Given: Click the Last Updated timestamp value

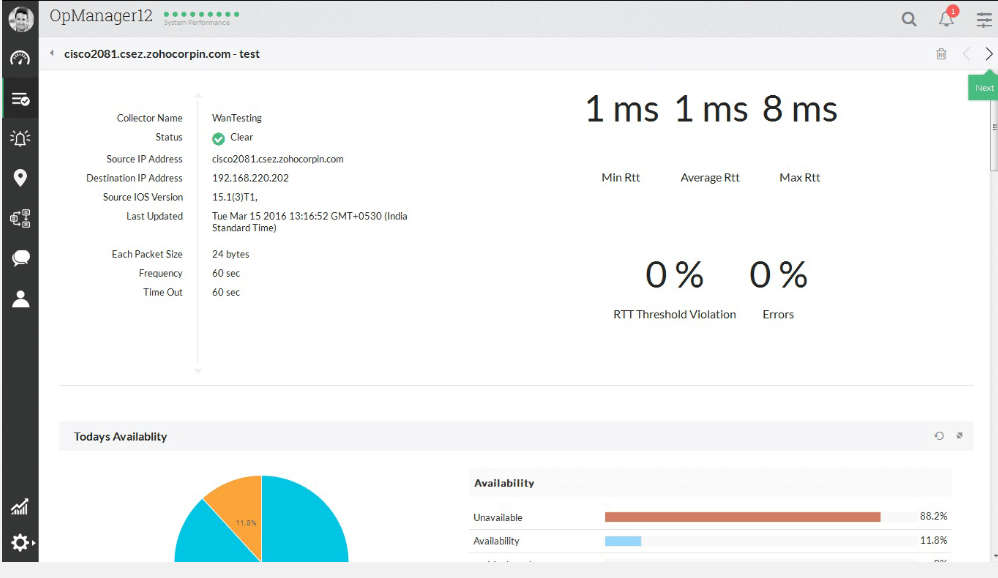Looking at the screenshot, I should click(x=310, y=222).
